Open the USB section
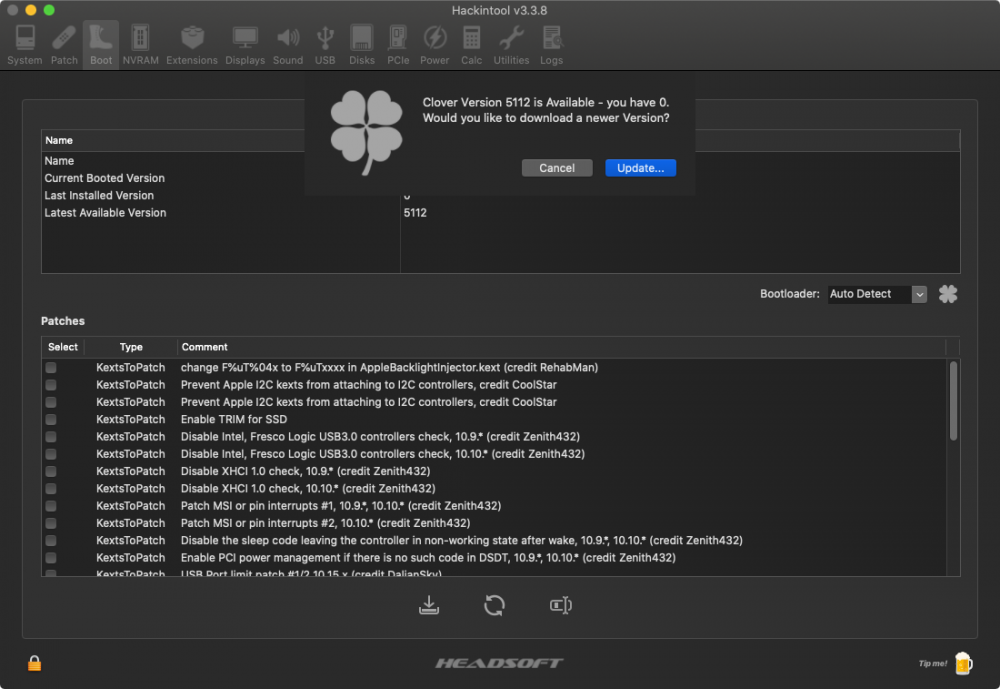This screenshot has width=1000, height=689. click(x=325, y=45)
